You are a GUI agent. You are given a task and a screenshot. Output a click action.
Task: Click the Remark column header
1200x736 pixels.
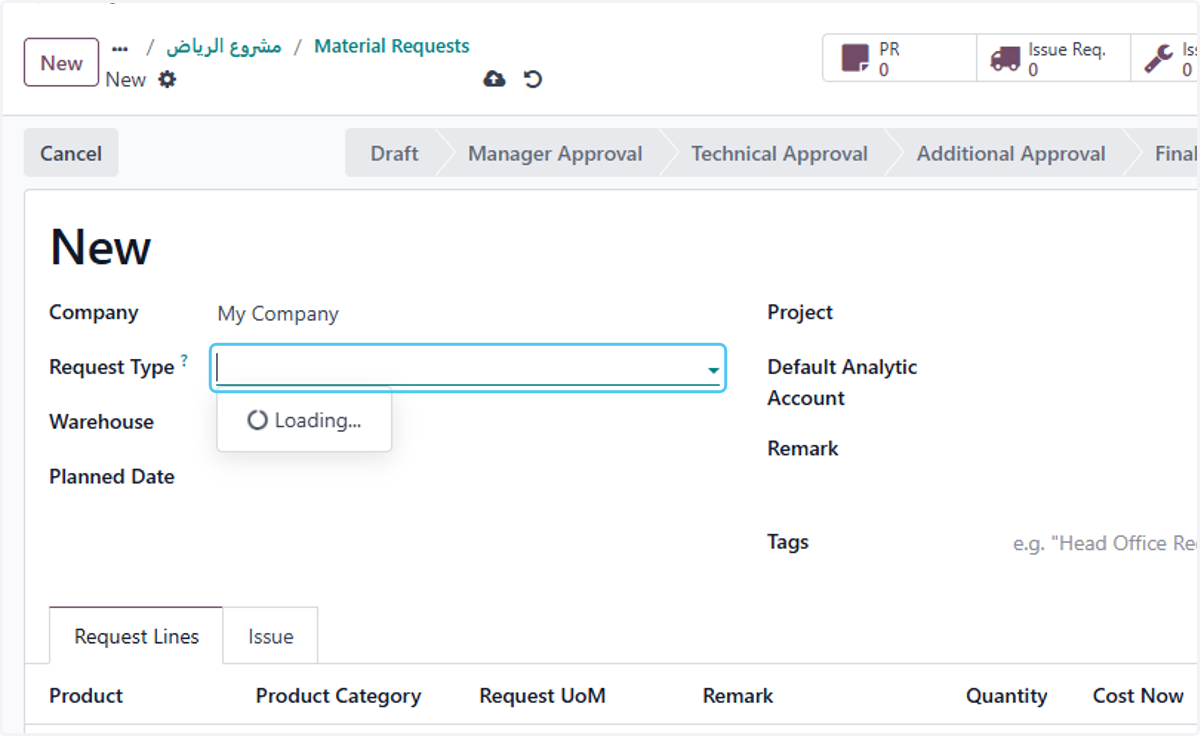[738, 696]
